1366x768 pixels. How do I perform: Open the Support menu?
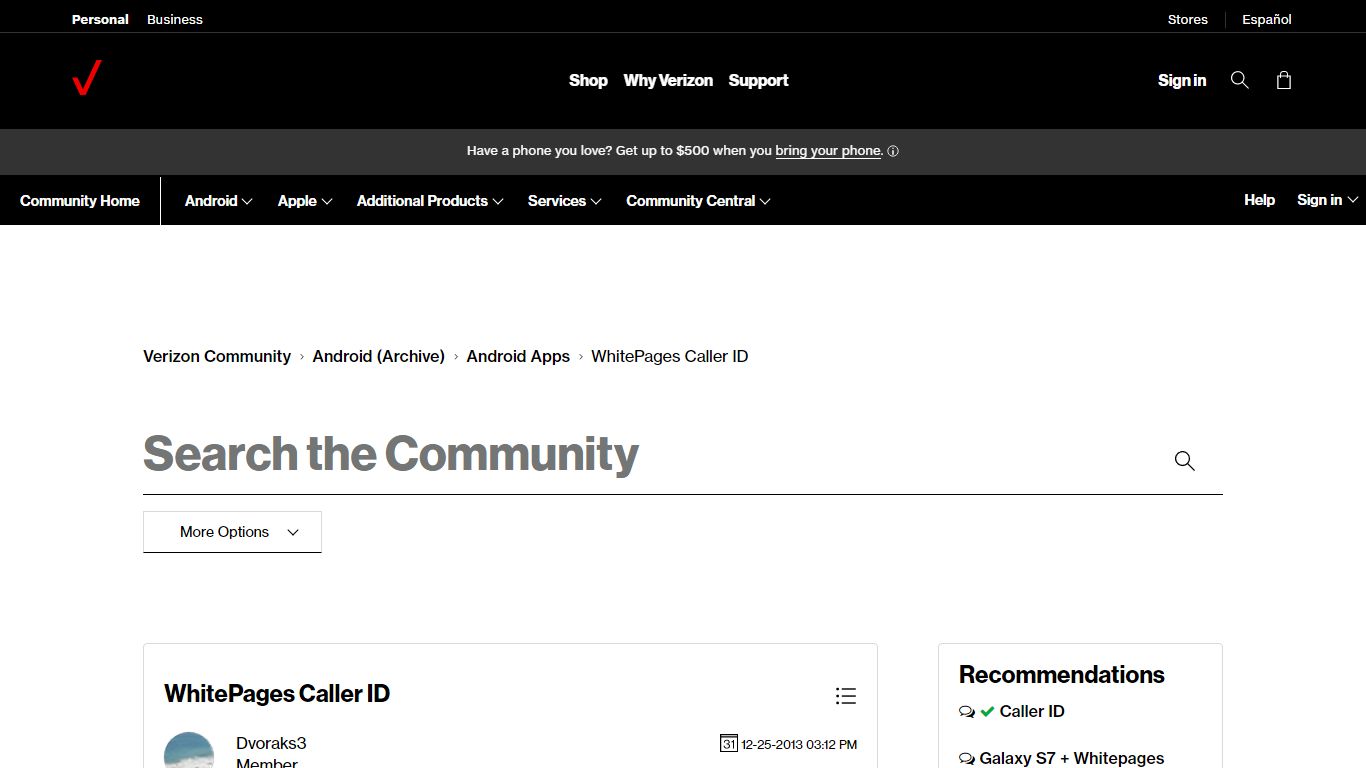(x=758, y=80)
